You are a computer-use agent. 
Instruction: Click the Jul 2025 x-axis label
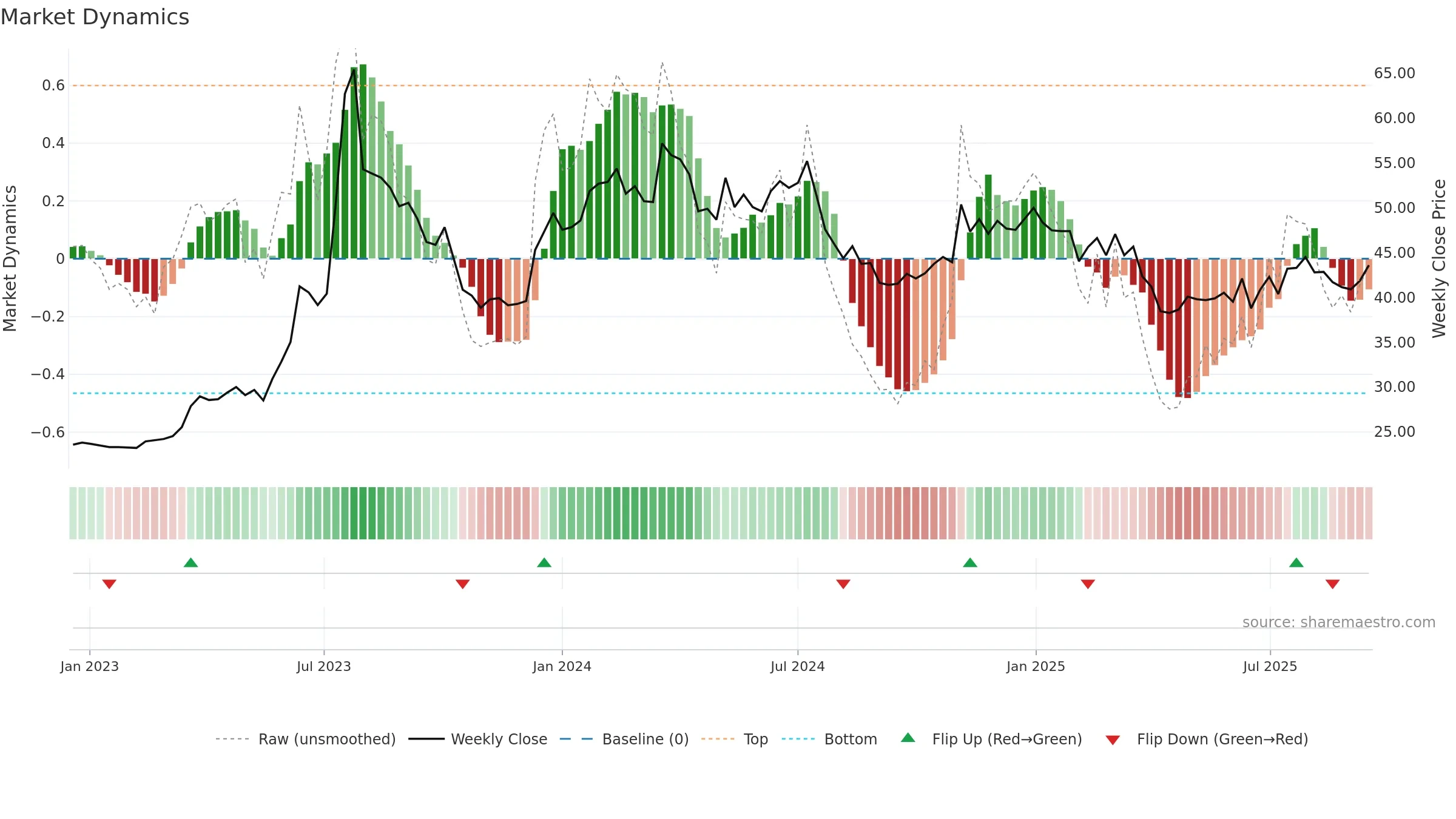click(x=1270, y=666)
